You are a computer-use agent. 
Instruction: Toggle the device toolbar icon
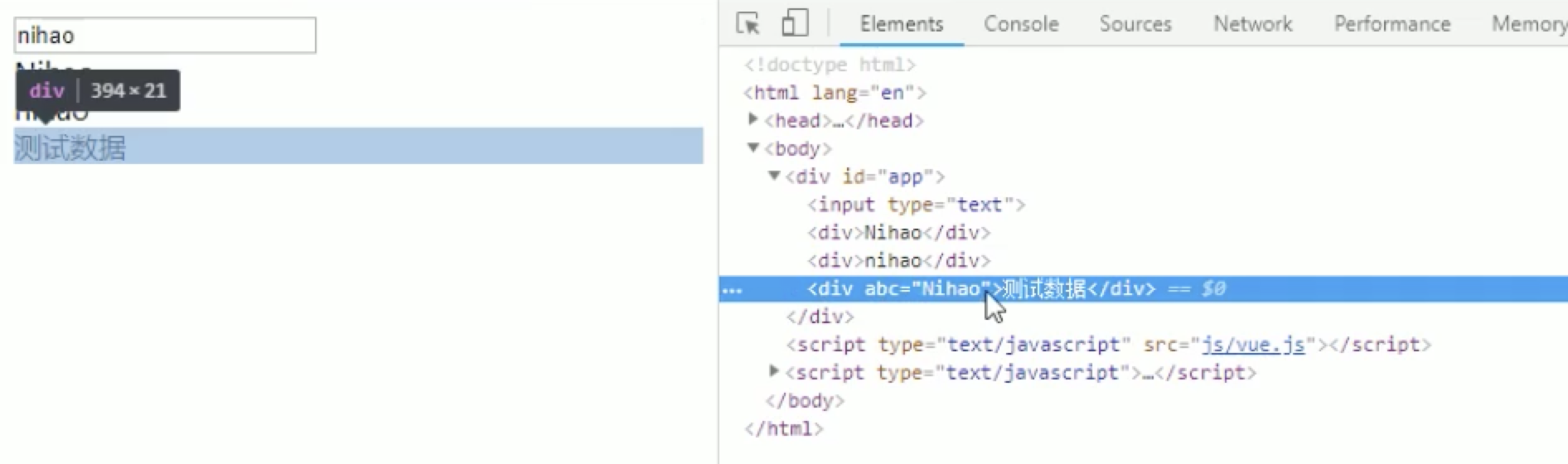coord(795,23)
